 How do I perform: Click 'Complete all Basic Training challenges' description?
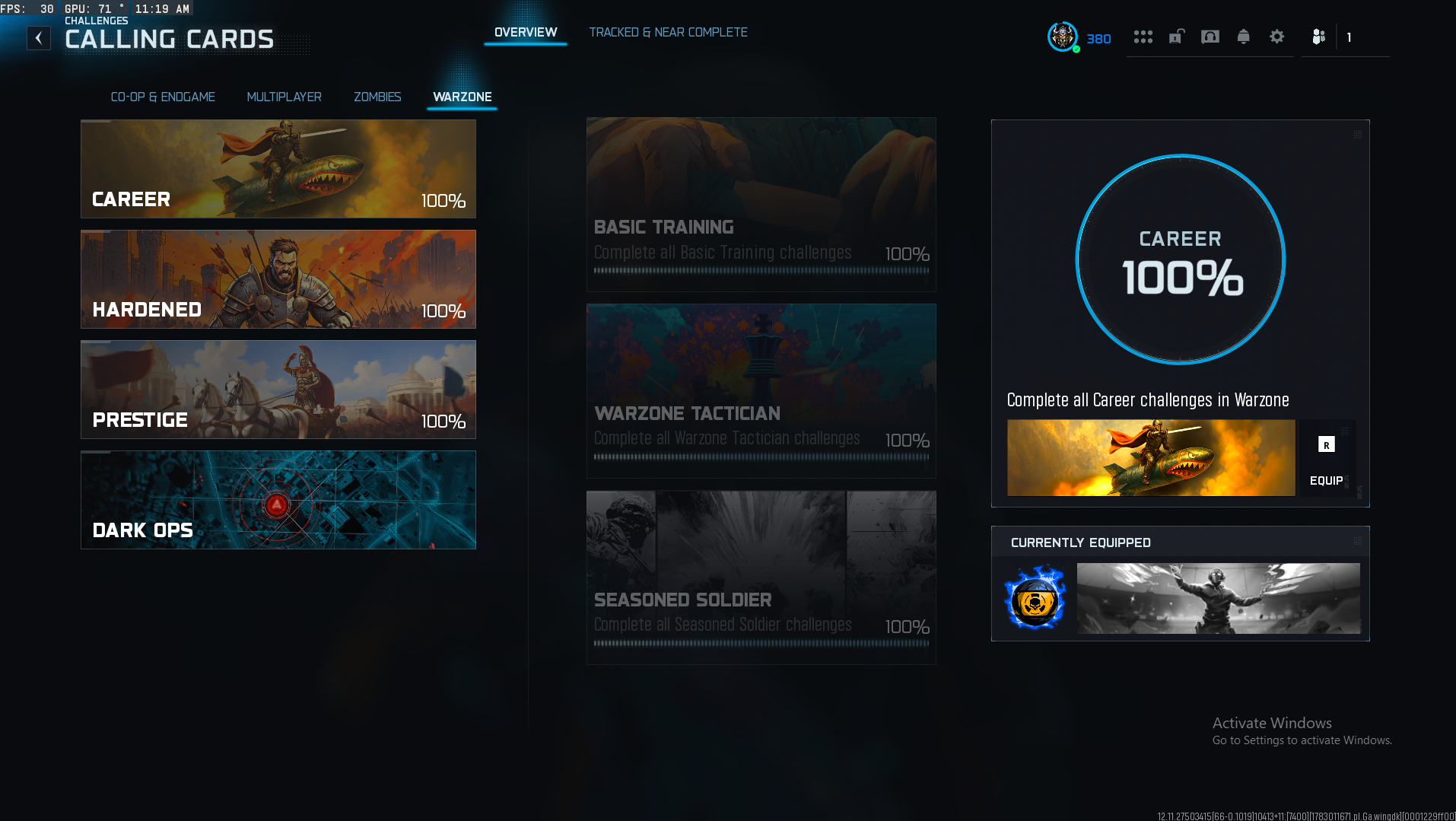(723, 253)
